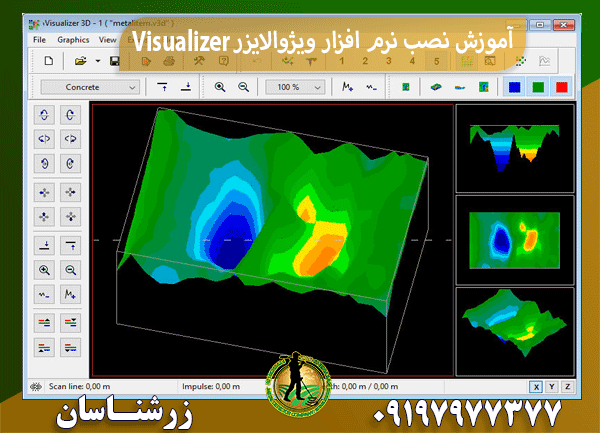600x433 pixels.
Task: Click the 'Impulse: 0,00 m' status text
Action: [x=211, y=386]
